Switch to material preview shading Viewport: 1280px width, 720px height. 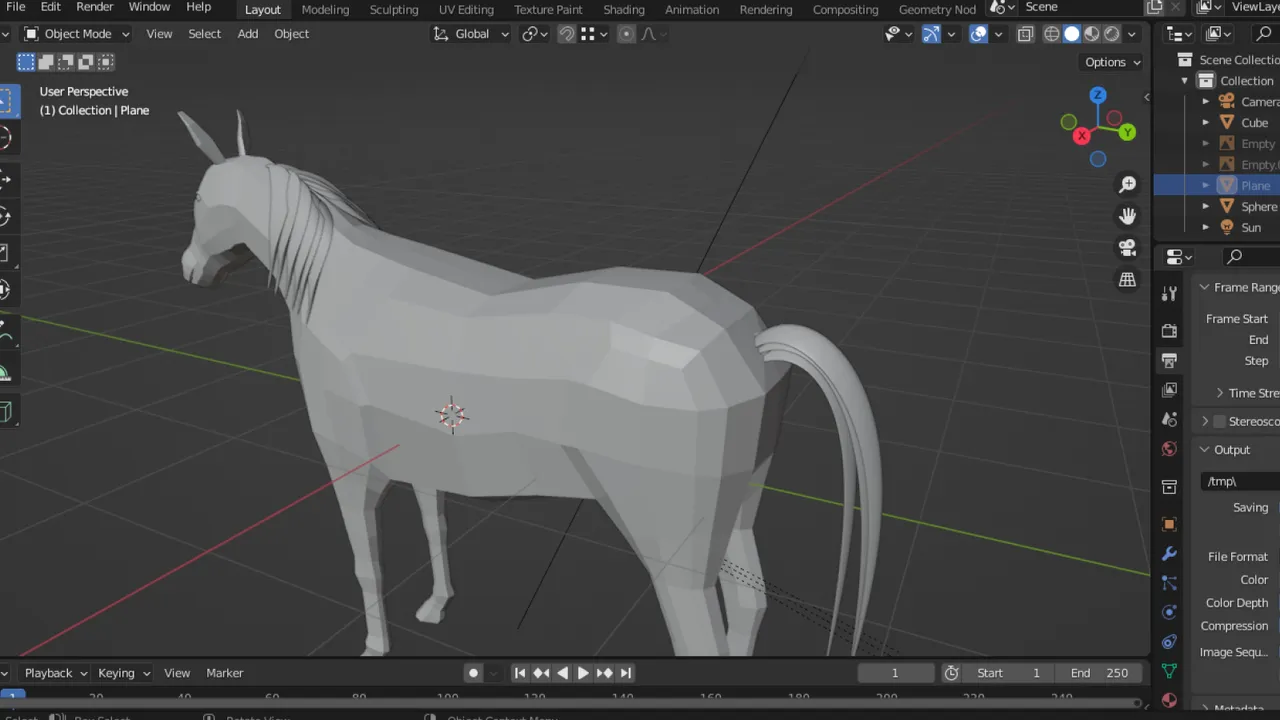click(x=1092, y=34)
